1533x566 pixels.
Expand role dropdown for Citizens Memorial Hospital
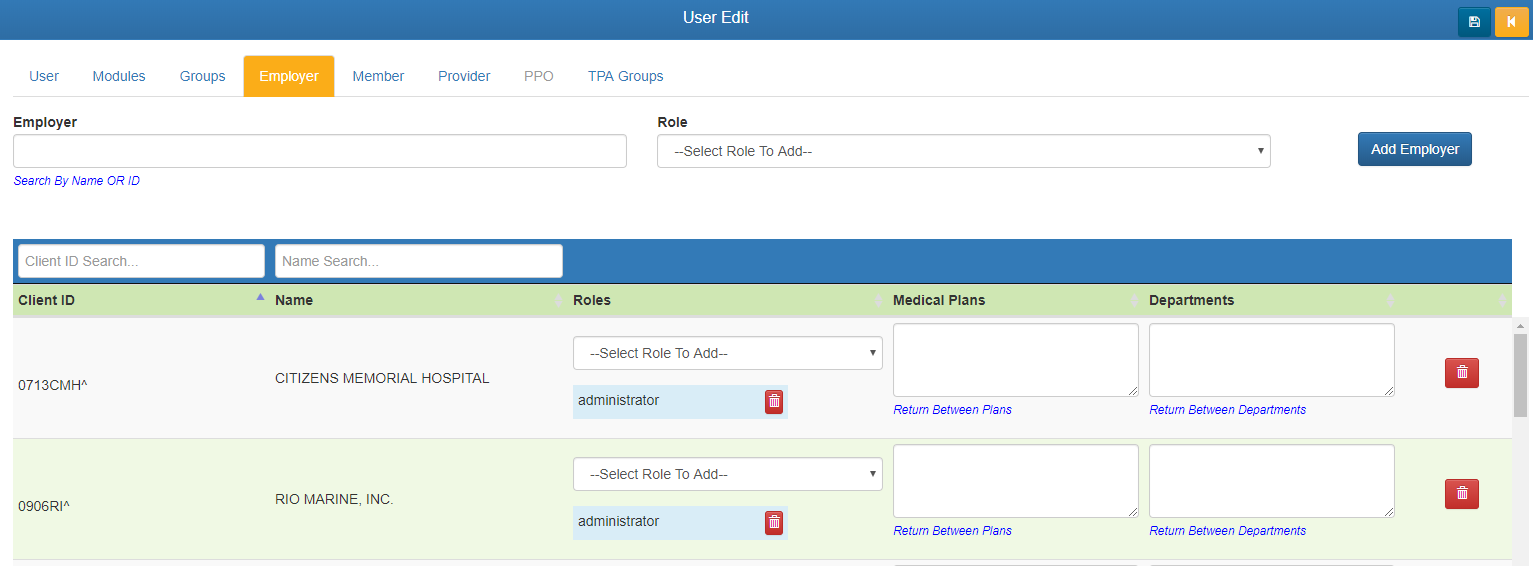tap(727, 353)
